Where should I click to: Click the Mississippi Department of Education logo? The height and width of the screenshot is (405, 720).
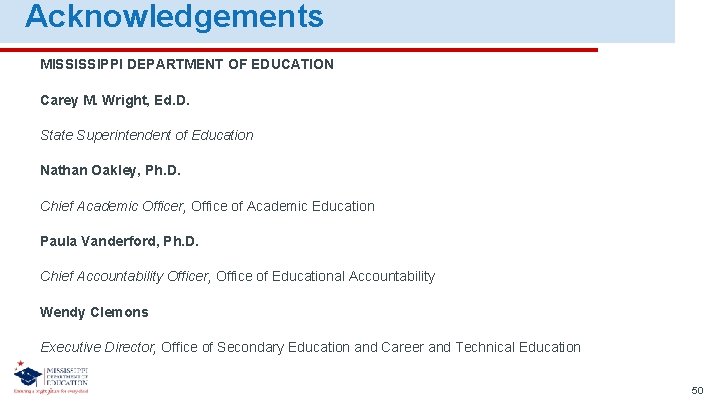(52, 378)
